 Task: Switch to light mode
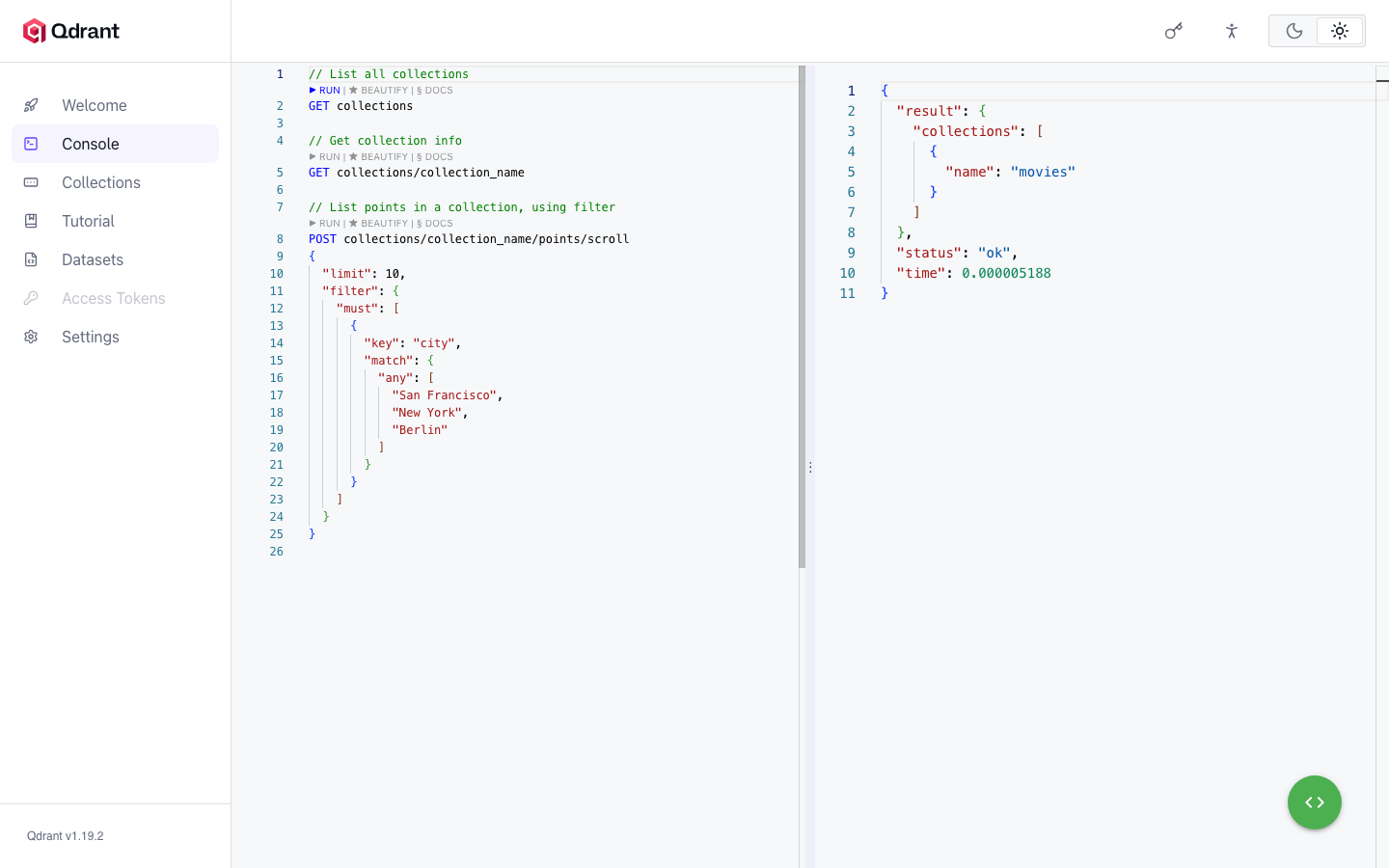1340,31
